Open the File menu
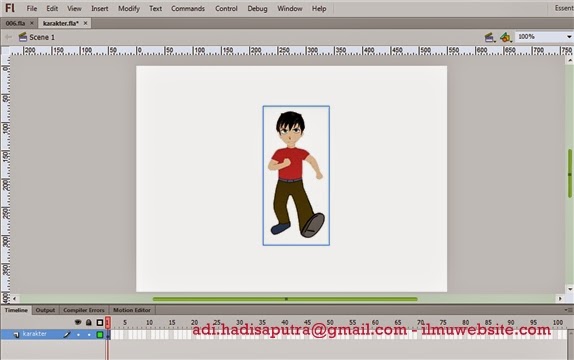The height and width of the screenshot is (360, 574). [x=32, y=8]
